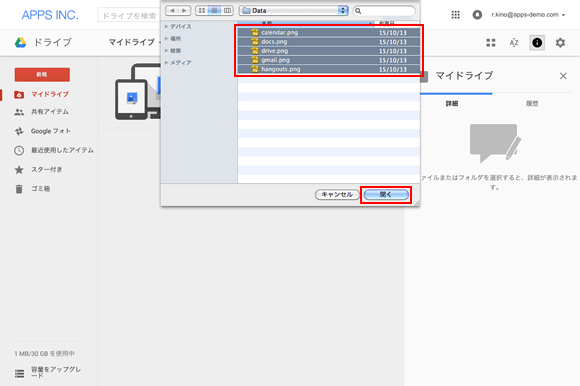Click the devices illustration thumbnail
Viewport: 580px width, 386px height.
[138, 91]
